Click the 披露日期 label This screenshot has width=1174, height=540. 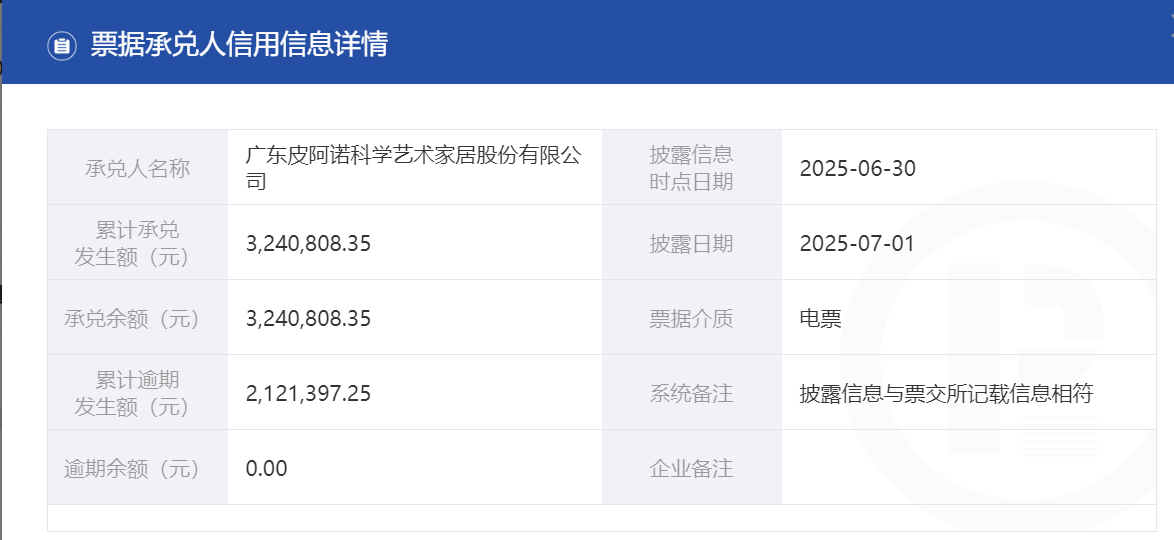pos(691,243)
